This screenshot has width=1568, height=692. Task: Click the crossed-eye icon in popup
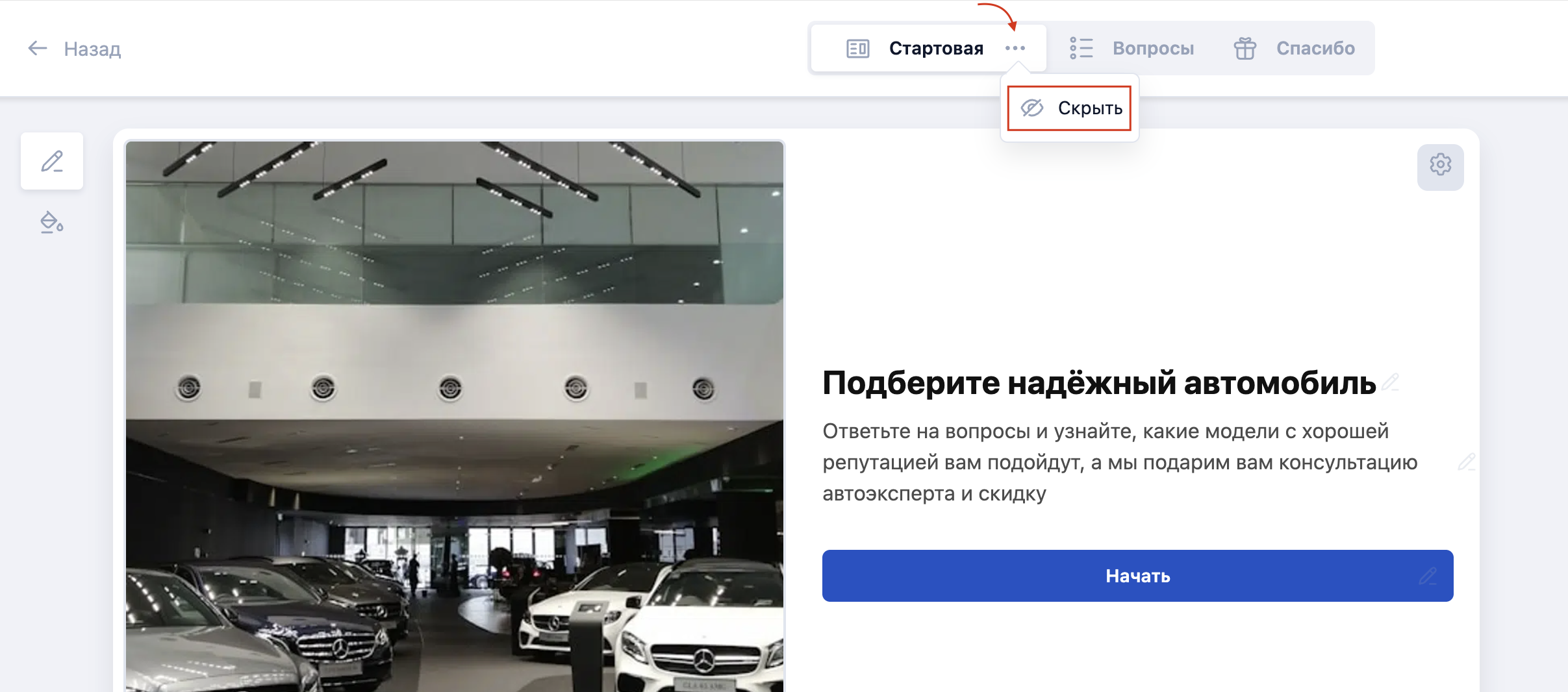click(x=1031, y=108)
